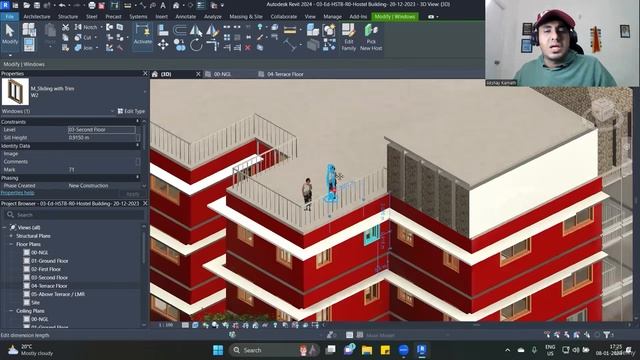
Task: Click the Undo arrow in quick access toolbar
Action: [x=62, y=5]
